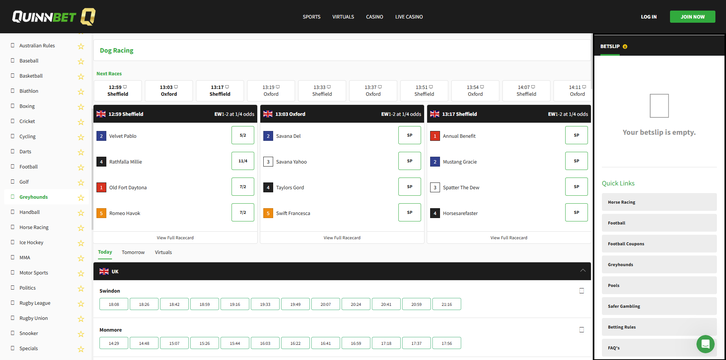The width and height of the screenshot is (726, 360).
Task: Click the Golf star icon
Action: 81,182
